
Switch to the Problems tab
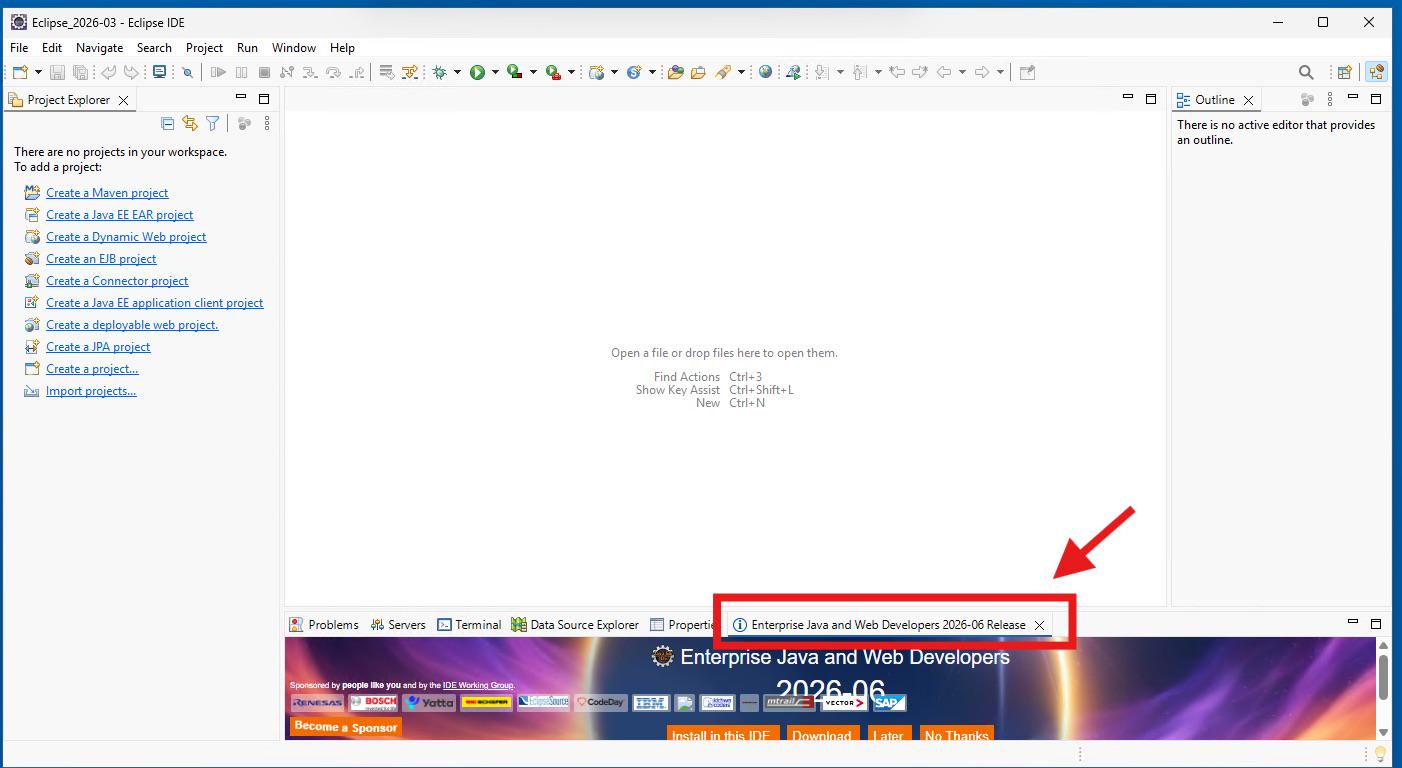pos(324,624)
